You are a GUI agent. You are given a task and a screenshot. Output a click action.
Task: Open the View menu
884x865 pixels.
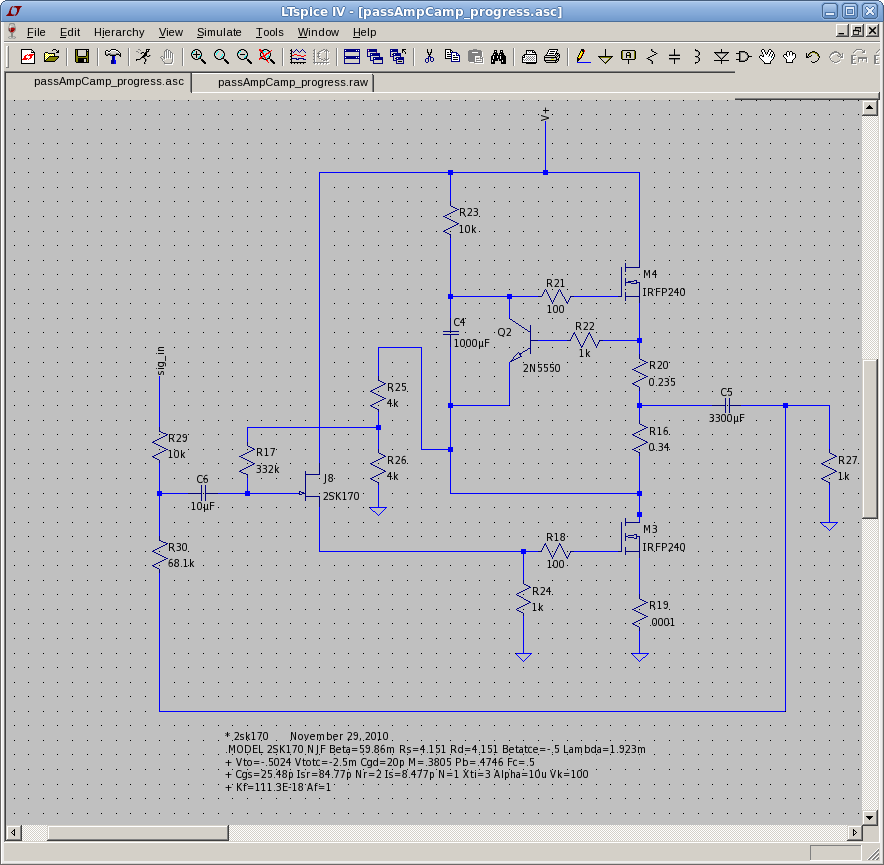170,32
